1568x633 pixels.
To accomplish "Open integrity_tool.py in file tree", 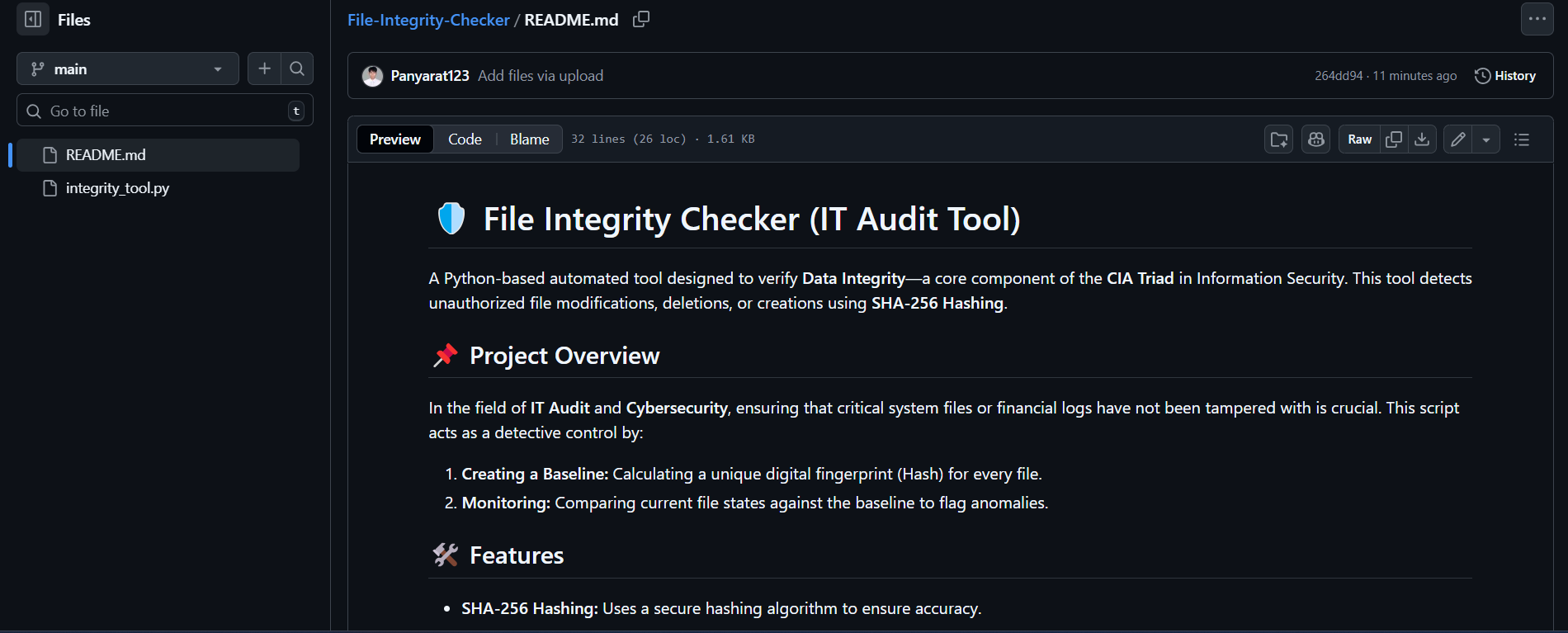I will click(117, 188).
